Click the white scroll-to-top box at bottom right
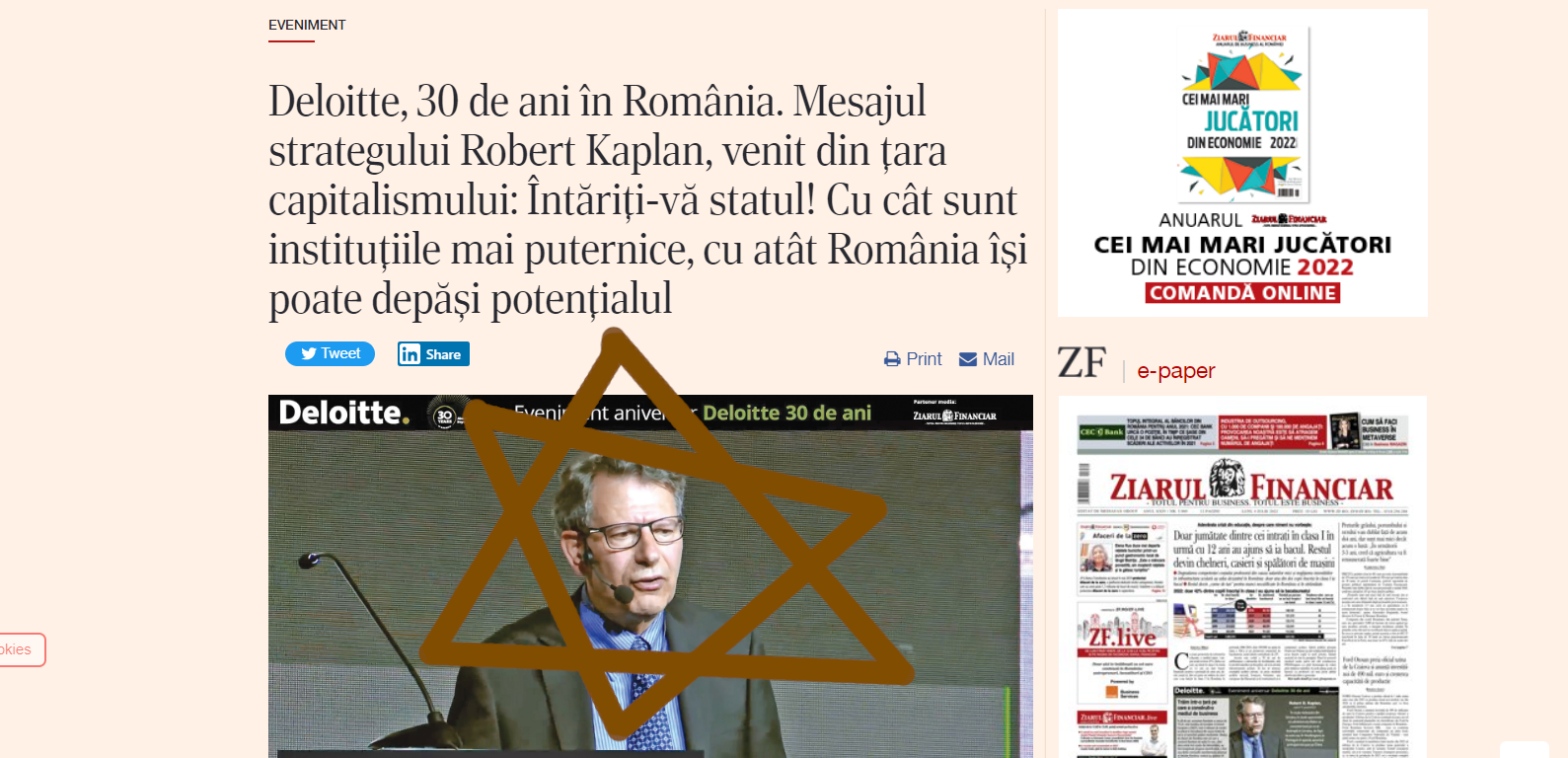This screenshot has height=758, width=1568. pyautogui.click(x=1525, y=749)
